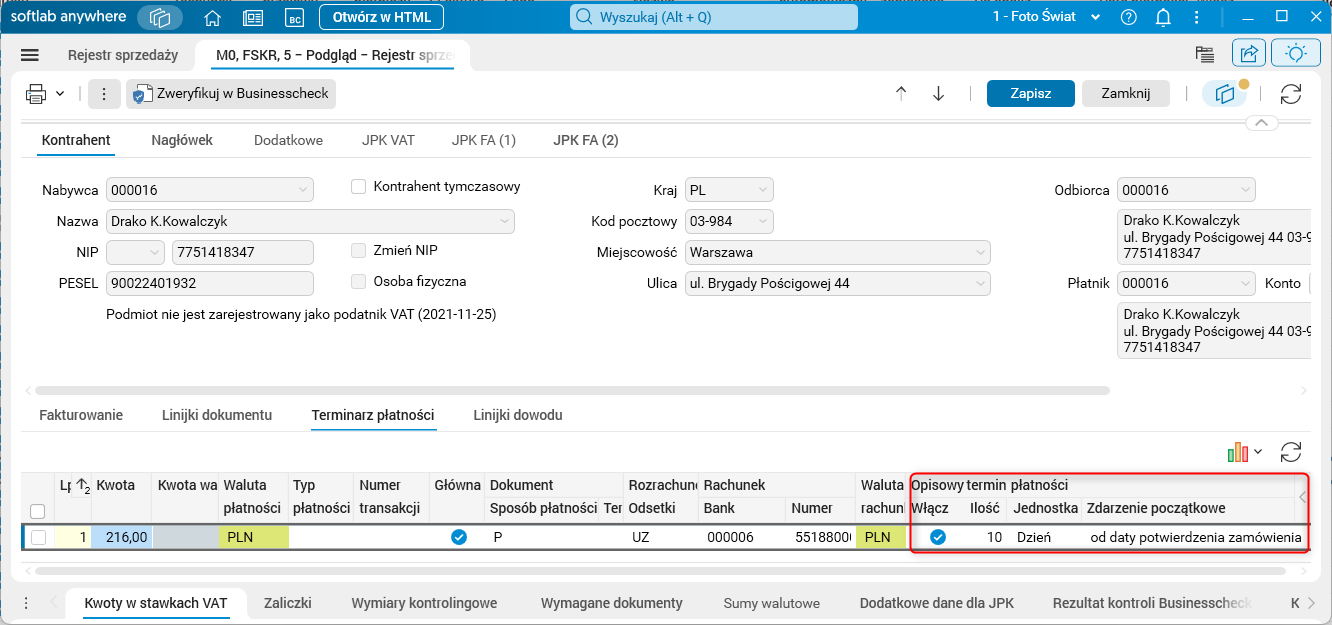The width and height of the screenshot is (1332, 625).
Task: Open the Linijki dowodu tab
Action: coord(518,415)
